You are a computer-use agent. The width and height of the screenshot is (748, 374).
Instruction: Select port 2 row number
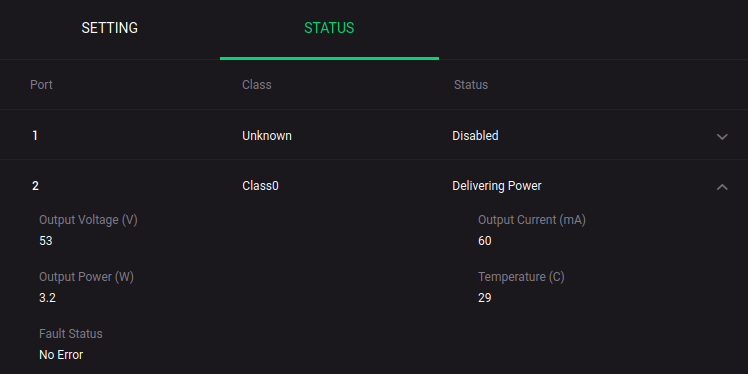click(x=35, y=186)
